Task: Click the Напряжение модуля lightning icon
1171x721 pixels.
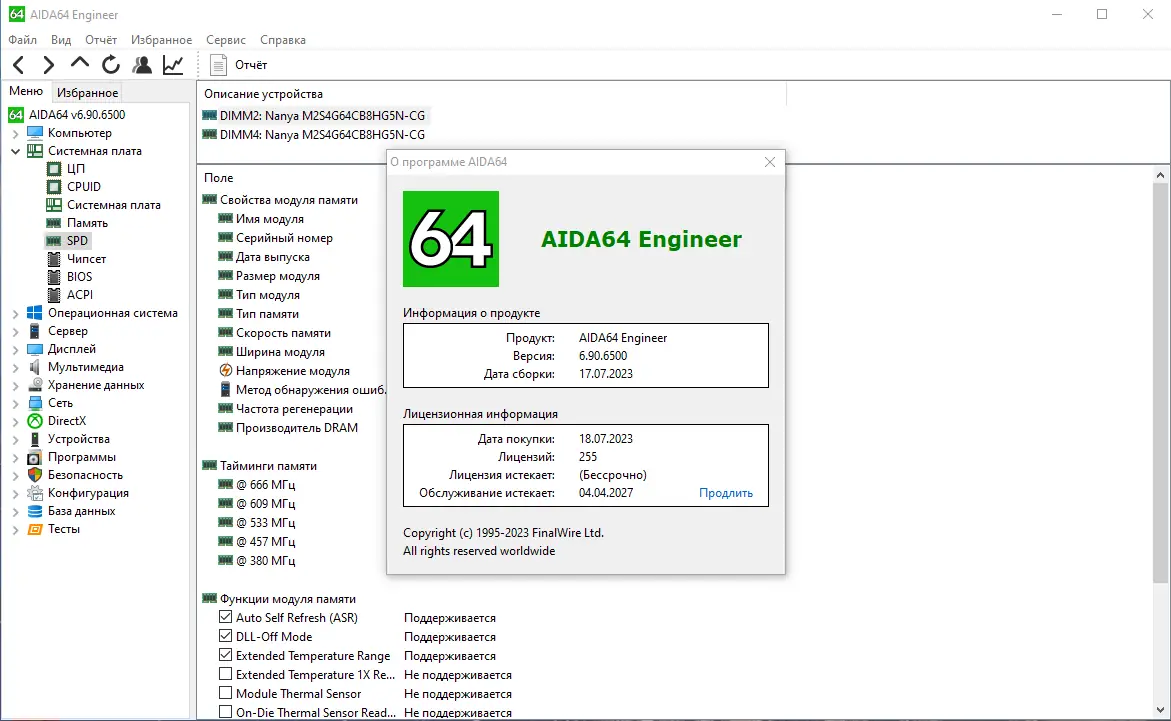Action: click(226, 371)
